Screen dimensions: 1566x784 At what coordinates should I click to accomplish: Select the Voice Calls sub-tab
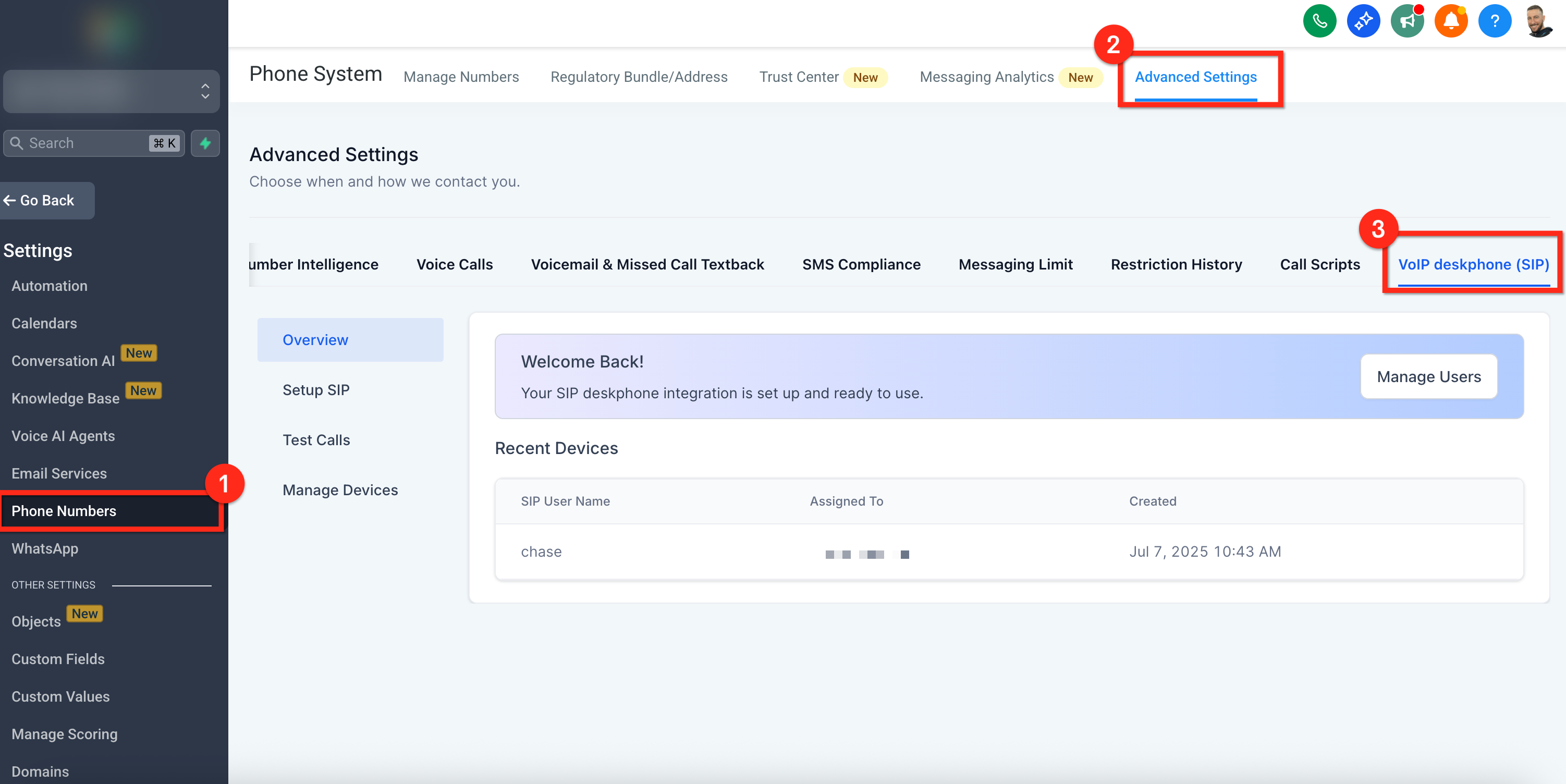point(454,264)
